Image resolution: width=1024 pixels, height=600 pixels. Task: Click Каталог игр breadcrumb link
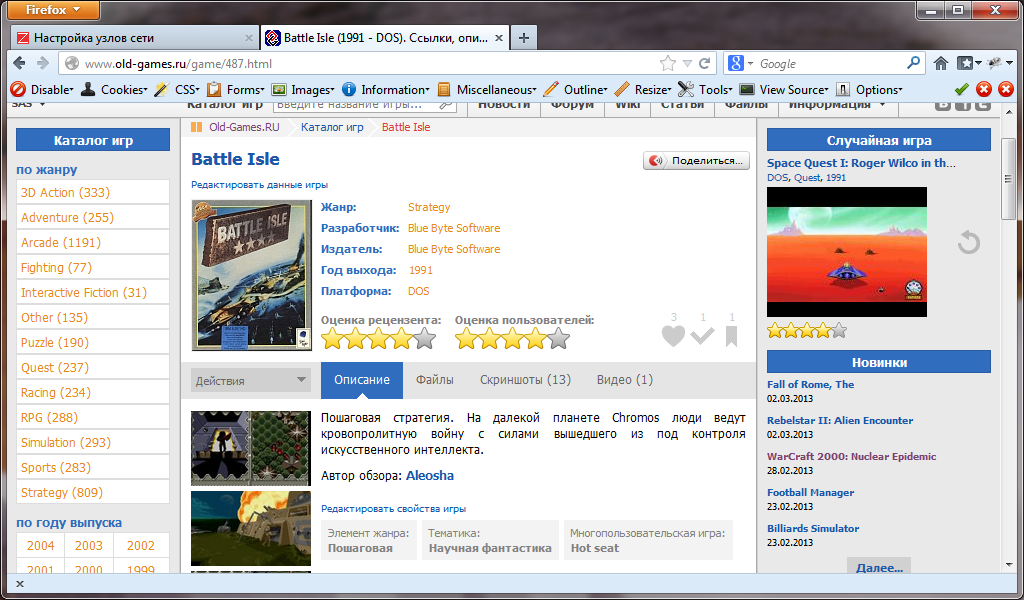coord(332,127)
